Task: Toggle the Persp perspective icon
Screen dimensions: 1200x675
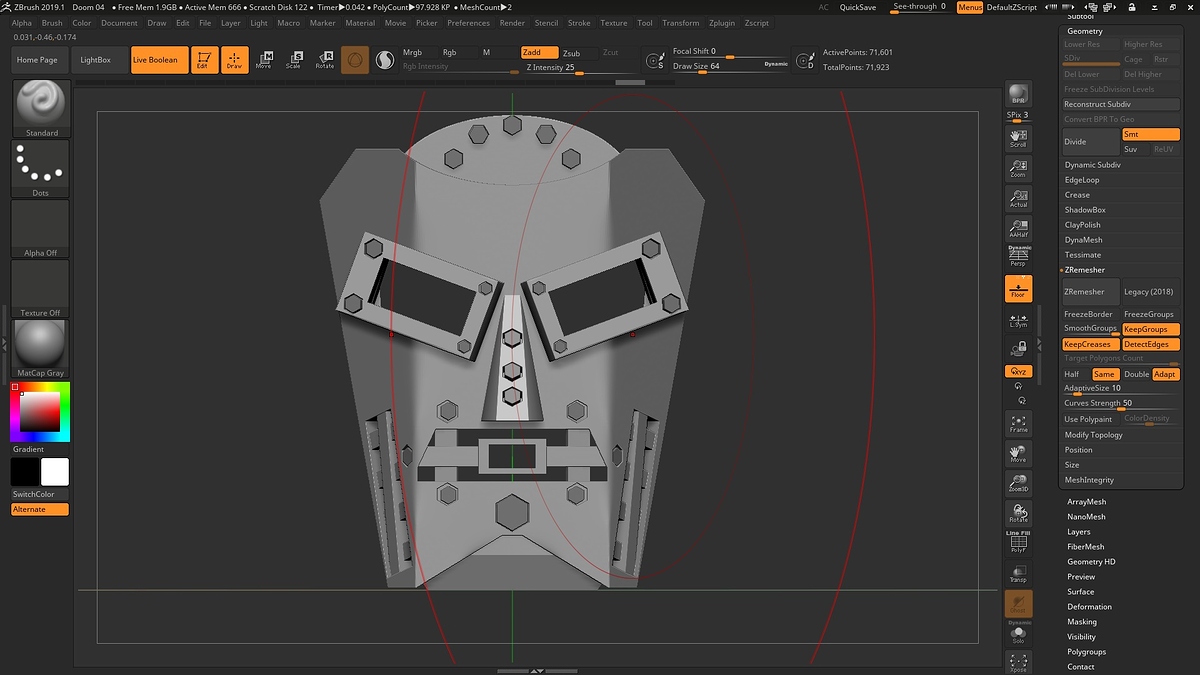Action: pyautogui.click(x=1018, y=257)
